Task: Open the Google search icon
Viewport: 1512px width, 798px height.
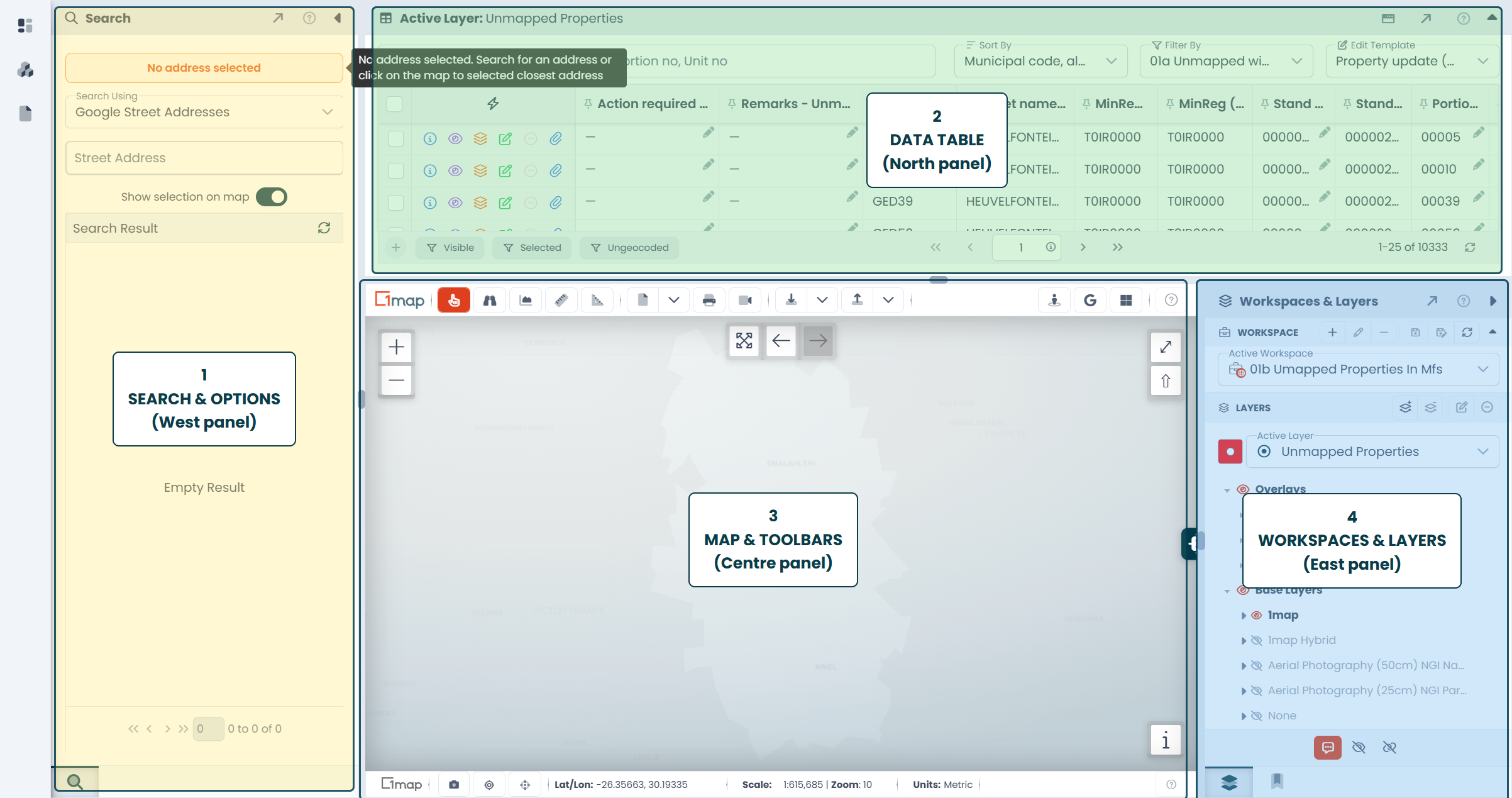Action: tap(1090, 301)
